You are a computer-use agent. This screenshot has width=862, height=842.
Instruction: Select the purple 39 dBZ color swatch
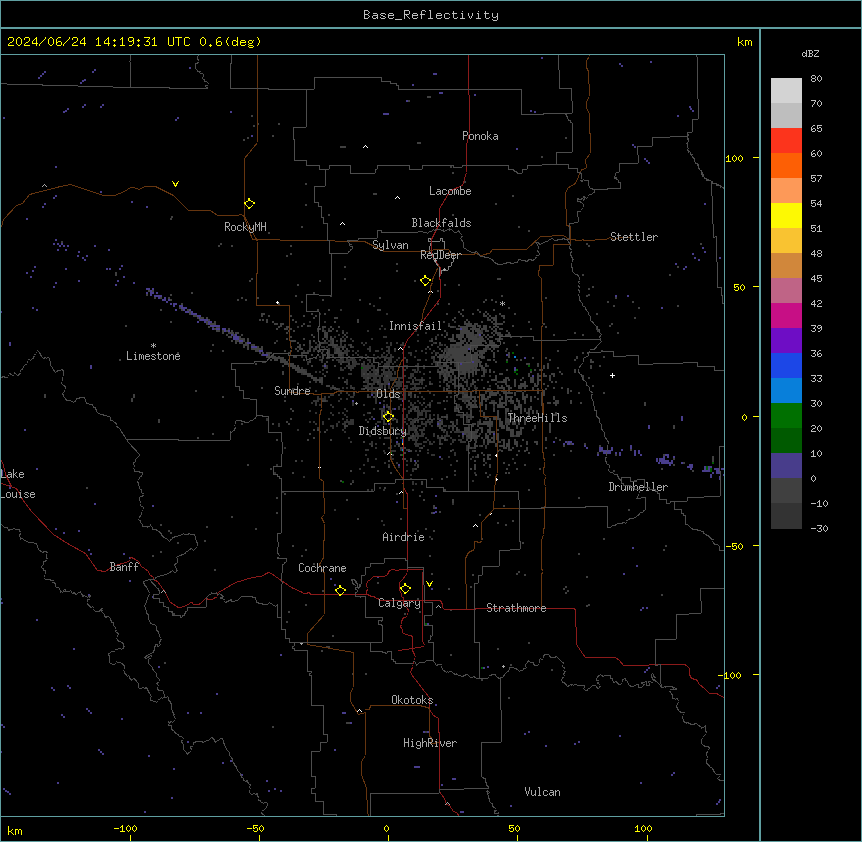click(786, 340)
